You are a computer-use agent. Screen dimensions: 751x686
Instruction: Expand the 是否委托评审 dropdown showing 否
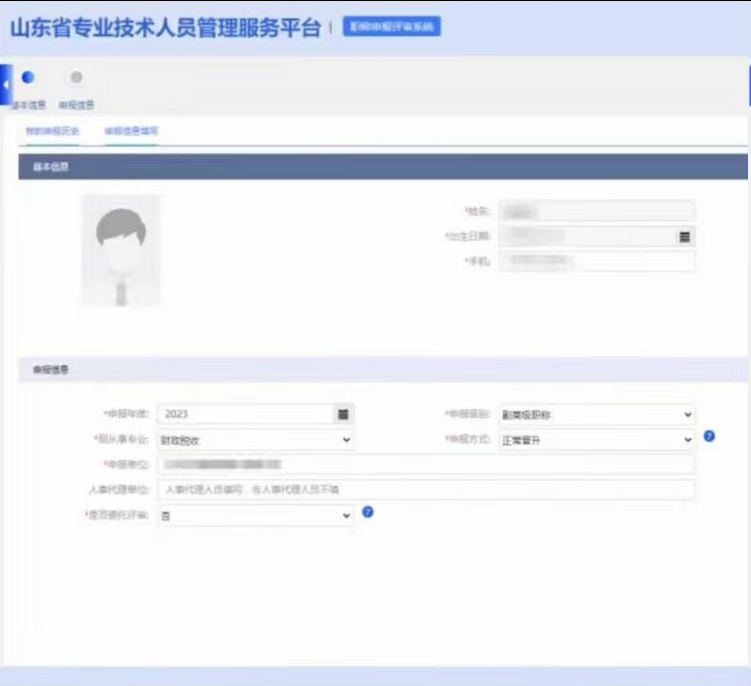click(x=256, y=515)
